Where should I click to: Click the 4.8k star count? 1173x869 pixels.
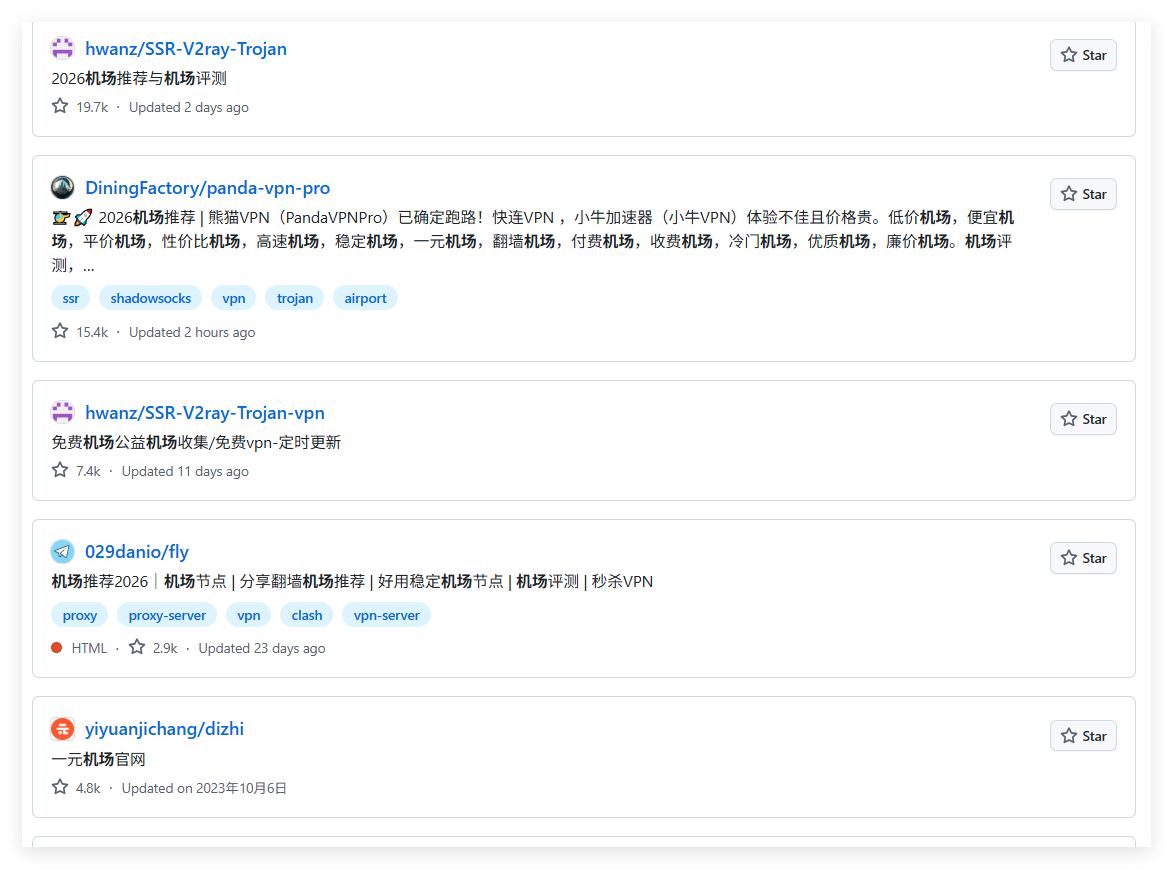click(x=88, y=788)
